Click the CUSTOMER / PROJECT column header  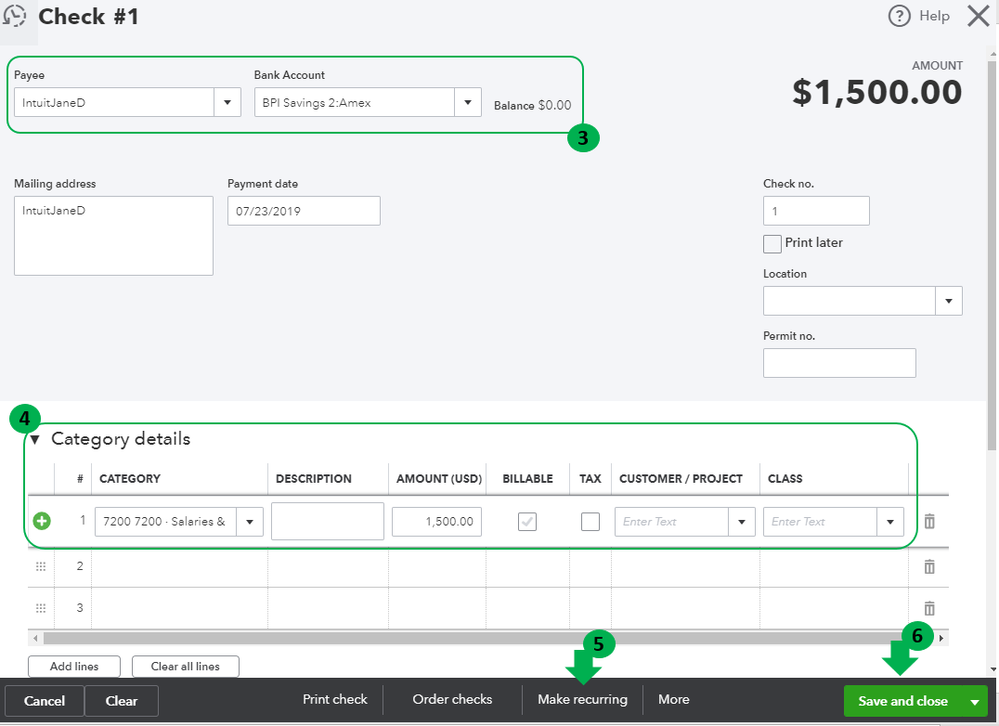(680, 478)
